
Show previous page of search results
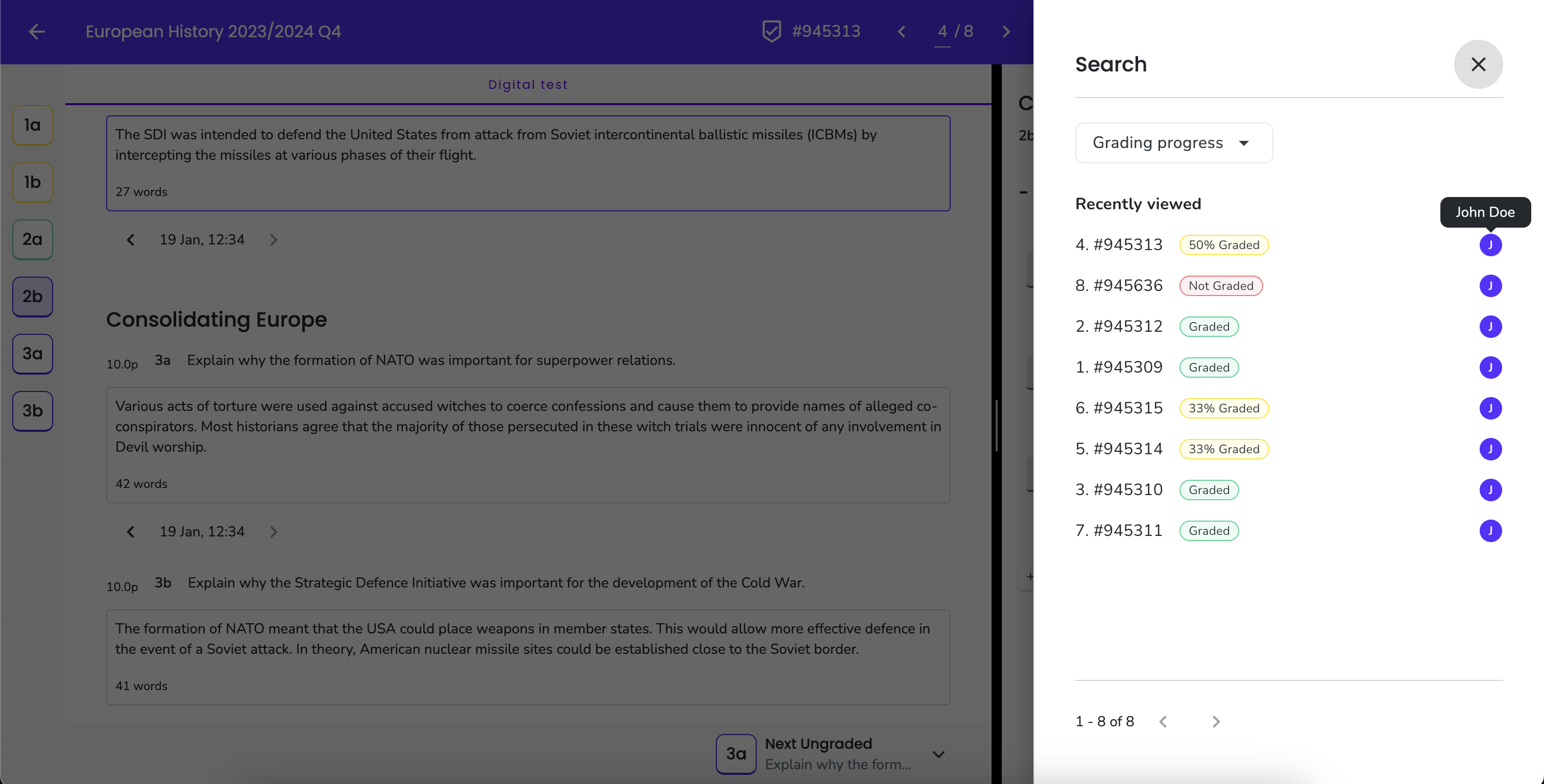pyautogui.click(x=1163, y=721)
